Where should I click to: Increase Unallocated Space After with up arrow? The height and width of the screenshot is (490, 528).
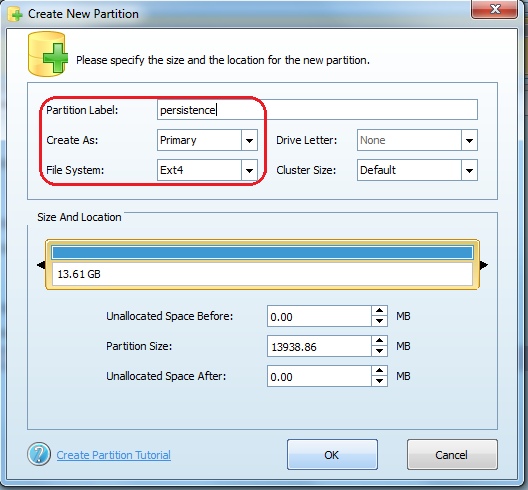380,371
